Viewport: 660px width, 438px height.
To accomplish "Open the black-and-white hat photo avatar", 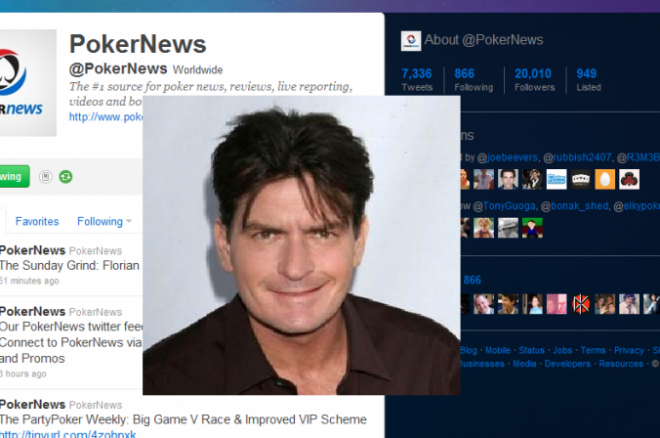I will click(508, 228).
